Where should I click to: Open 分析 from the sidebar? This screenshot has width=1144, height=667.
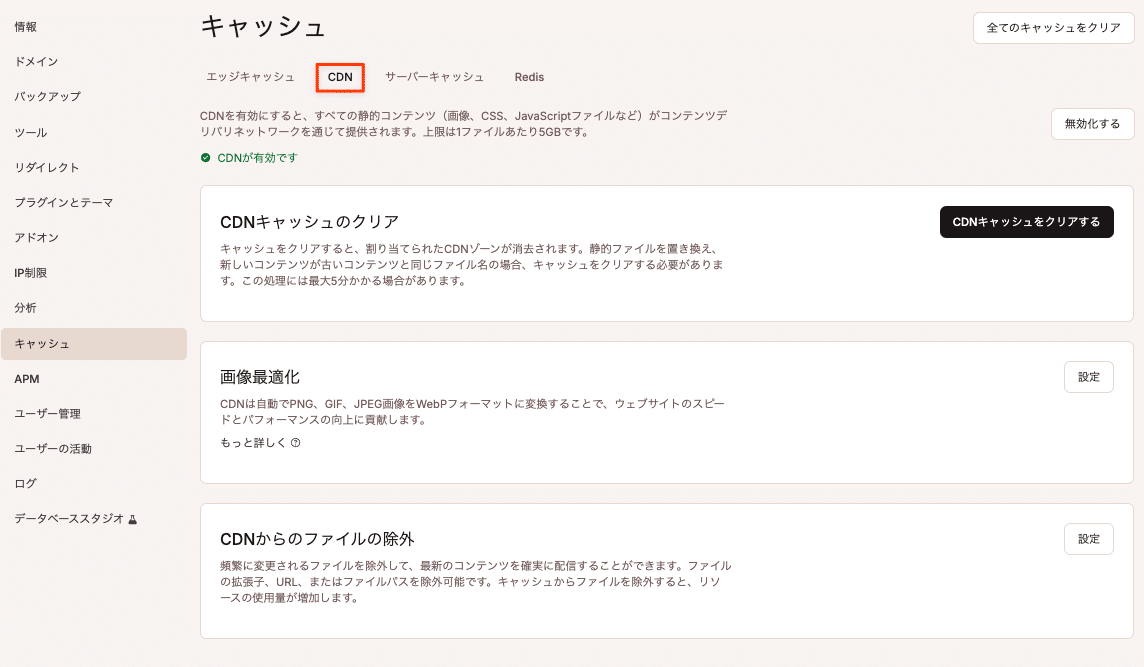23,307
